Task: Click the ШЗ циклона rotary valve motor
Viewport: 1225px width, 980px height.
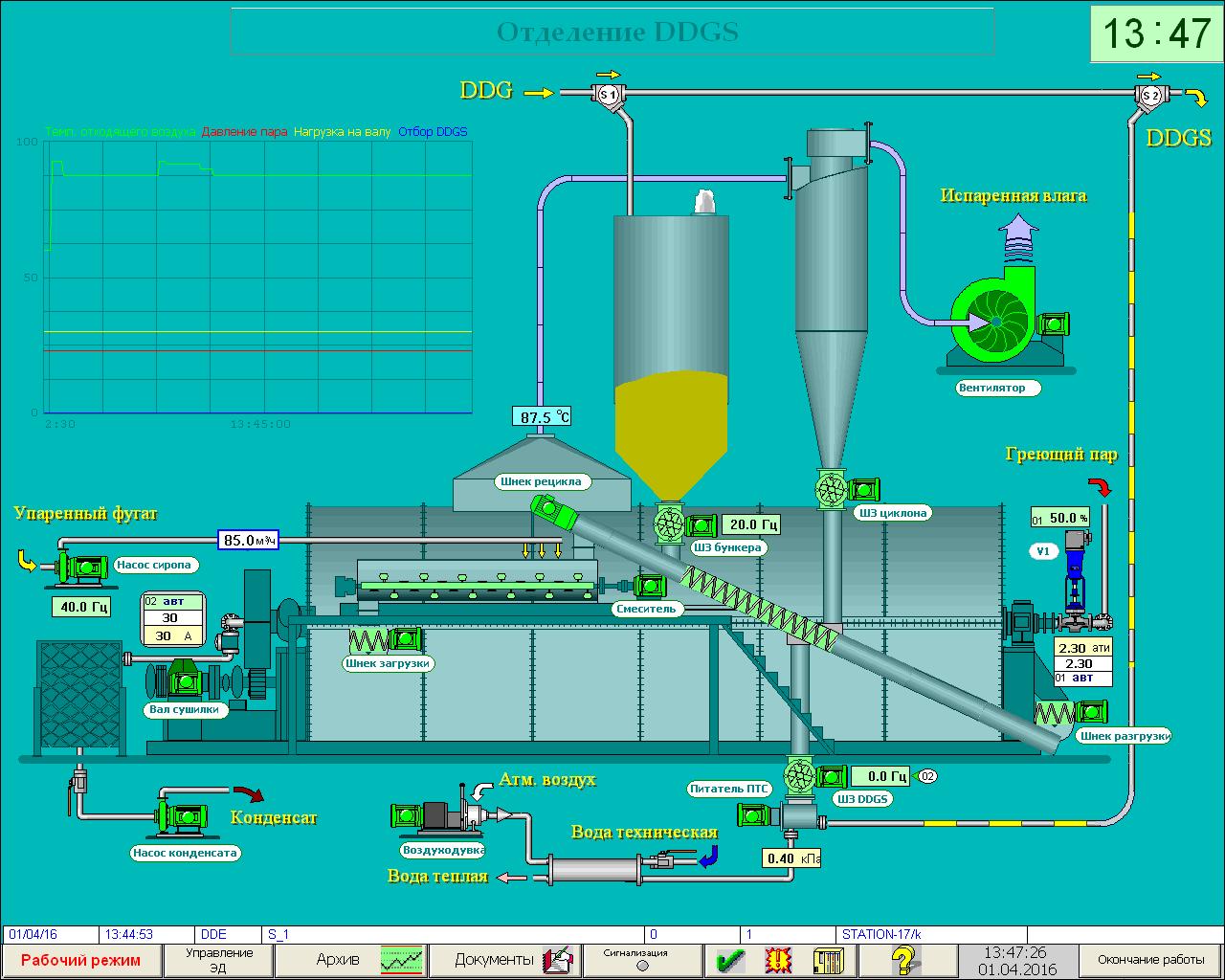Action: tap(864, 490)
